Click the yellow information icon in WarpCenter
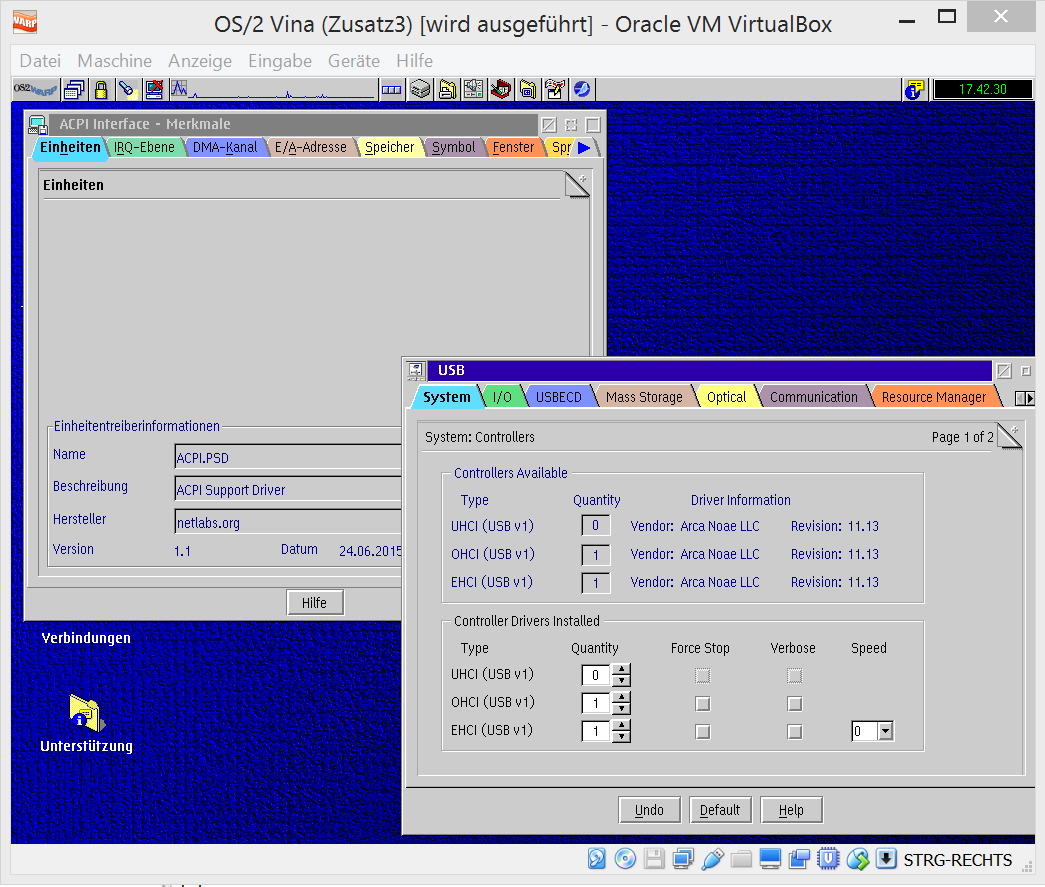Image resolution: width=1045 pixels, height=887 pixels. (914, 89)
